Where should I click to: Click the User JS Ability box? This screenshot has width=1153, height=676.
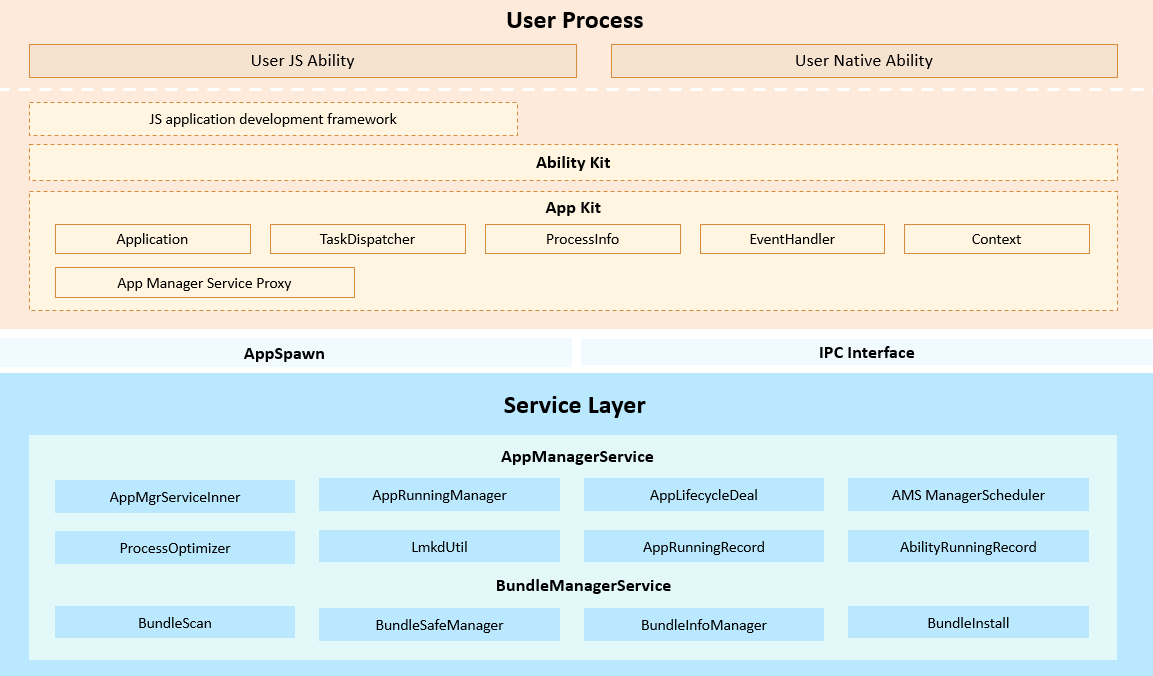point(302,61)
